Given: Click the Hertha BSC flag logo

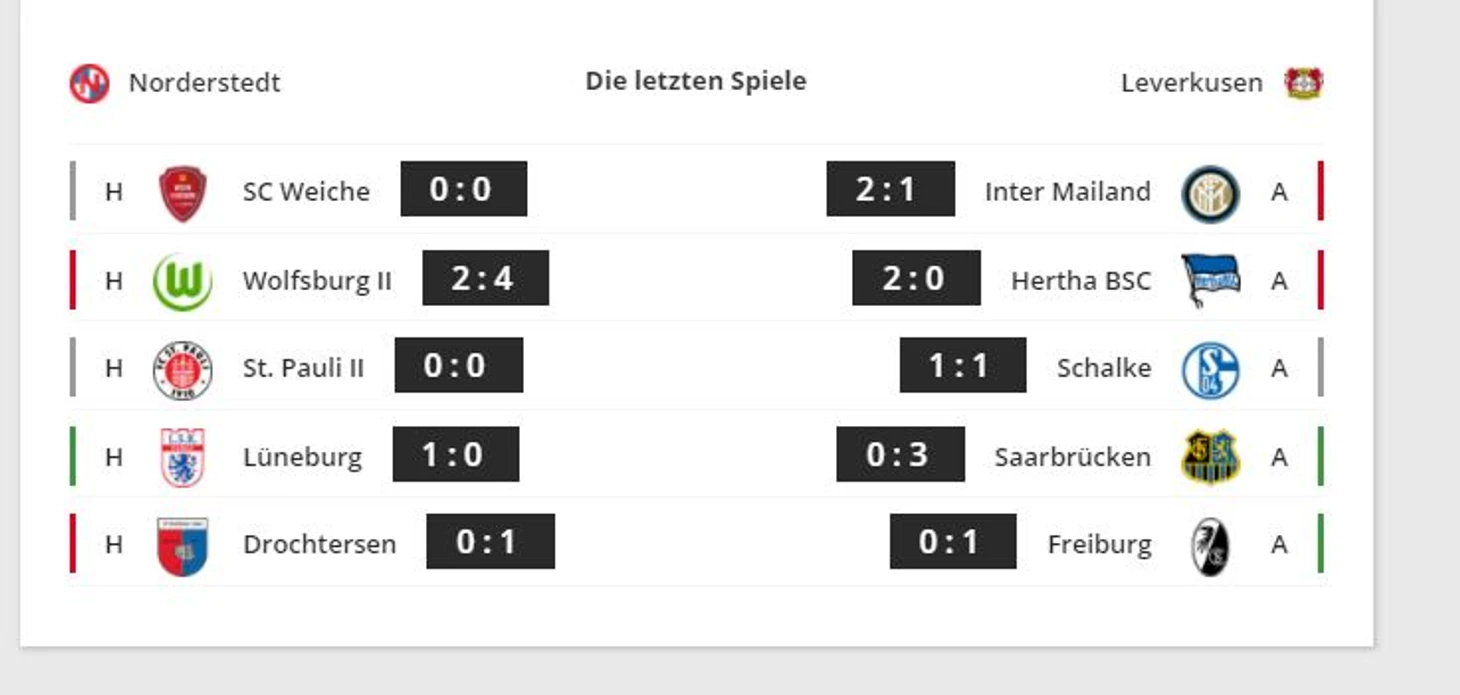Looking at the screenshot, I should (1210, 281).
